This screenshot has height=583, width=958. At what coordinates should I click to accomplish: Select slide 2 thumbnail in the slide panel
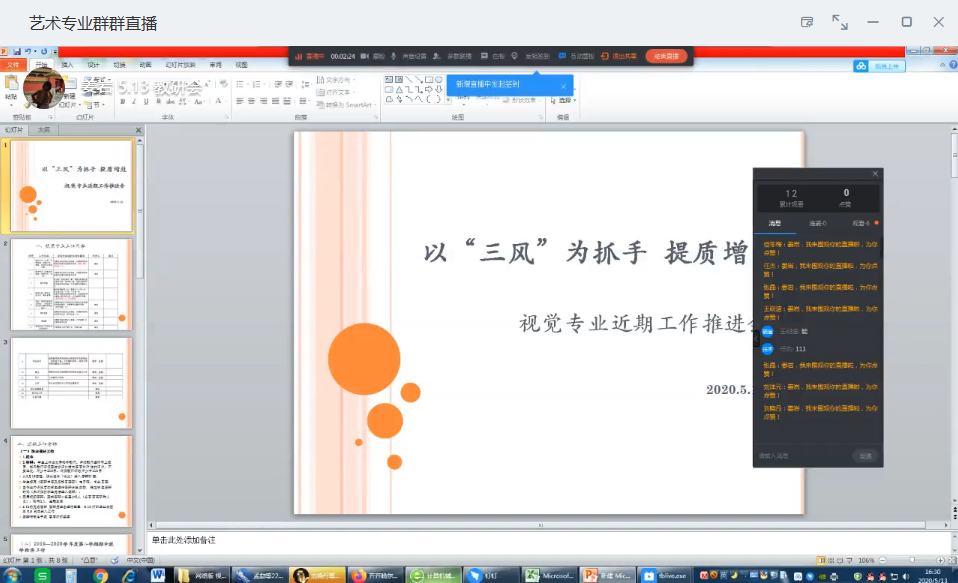coord(71,284)
